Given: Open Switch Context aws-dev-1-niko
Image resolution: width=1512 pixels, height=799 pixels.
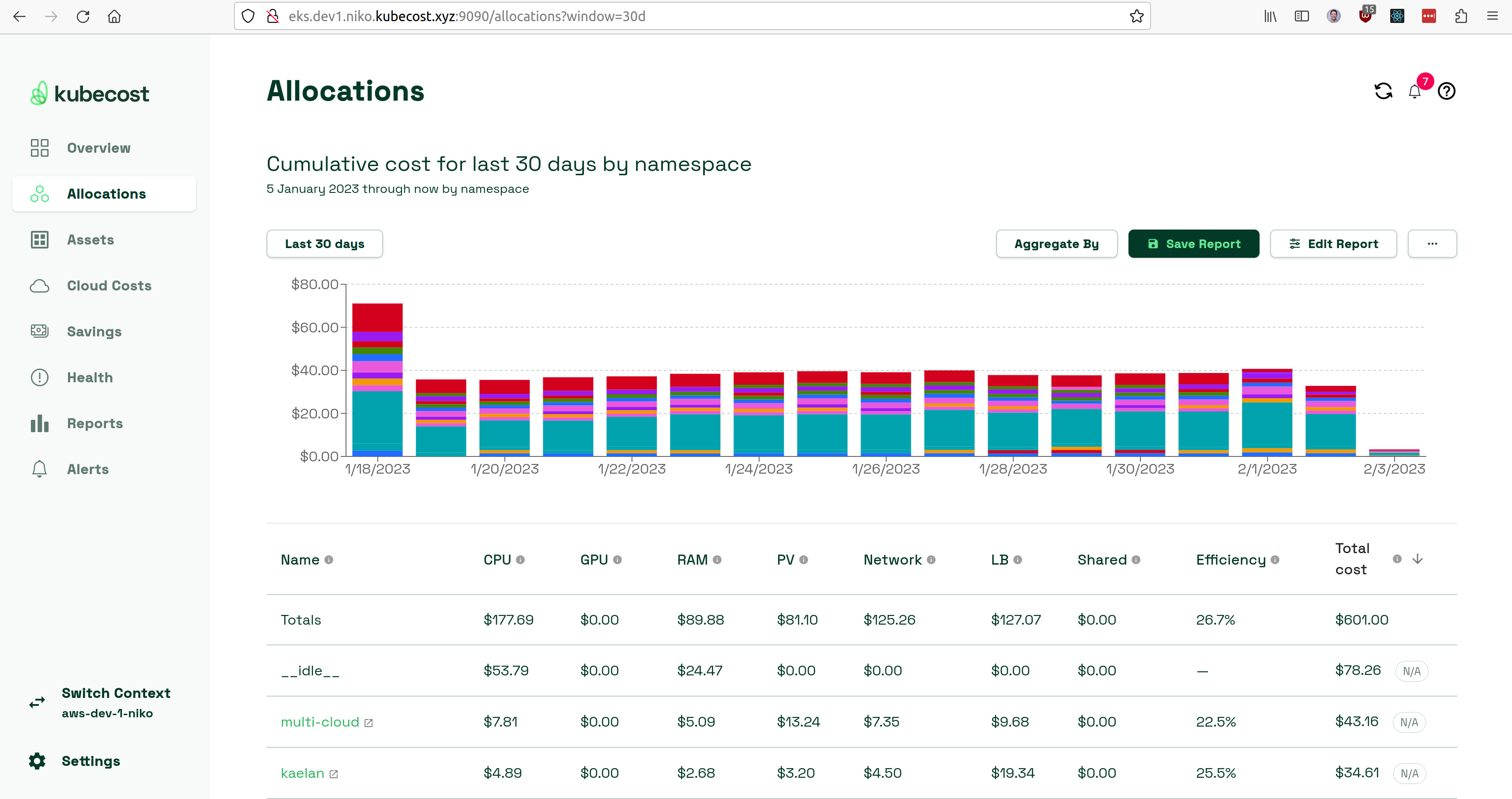Looking at the screenshot, I should 100,702.
